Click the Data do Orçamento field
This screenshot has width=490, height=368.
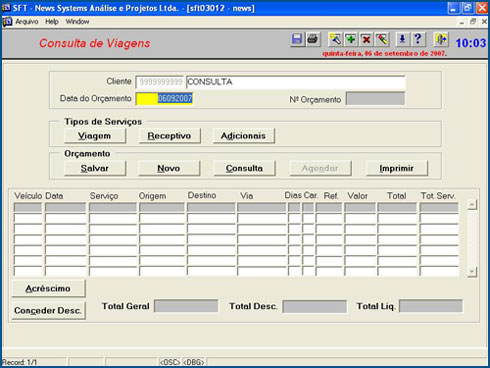pyautogui.click(x=164, y=99)
